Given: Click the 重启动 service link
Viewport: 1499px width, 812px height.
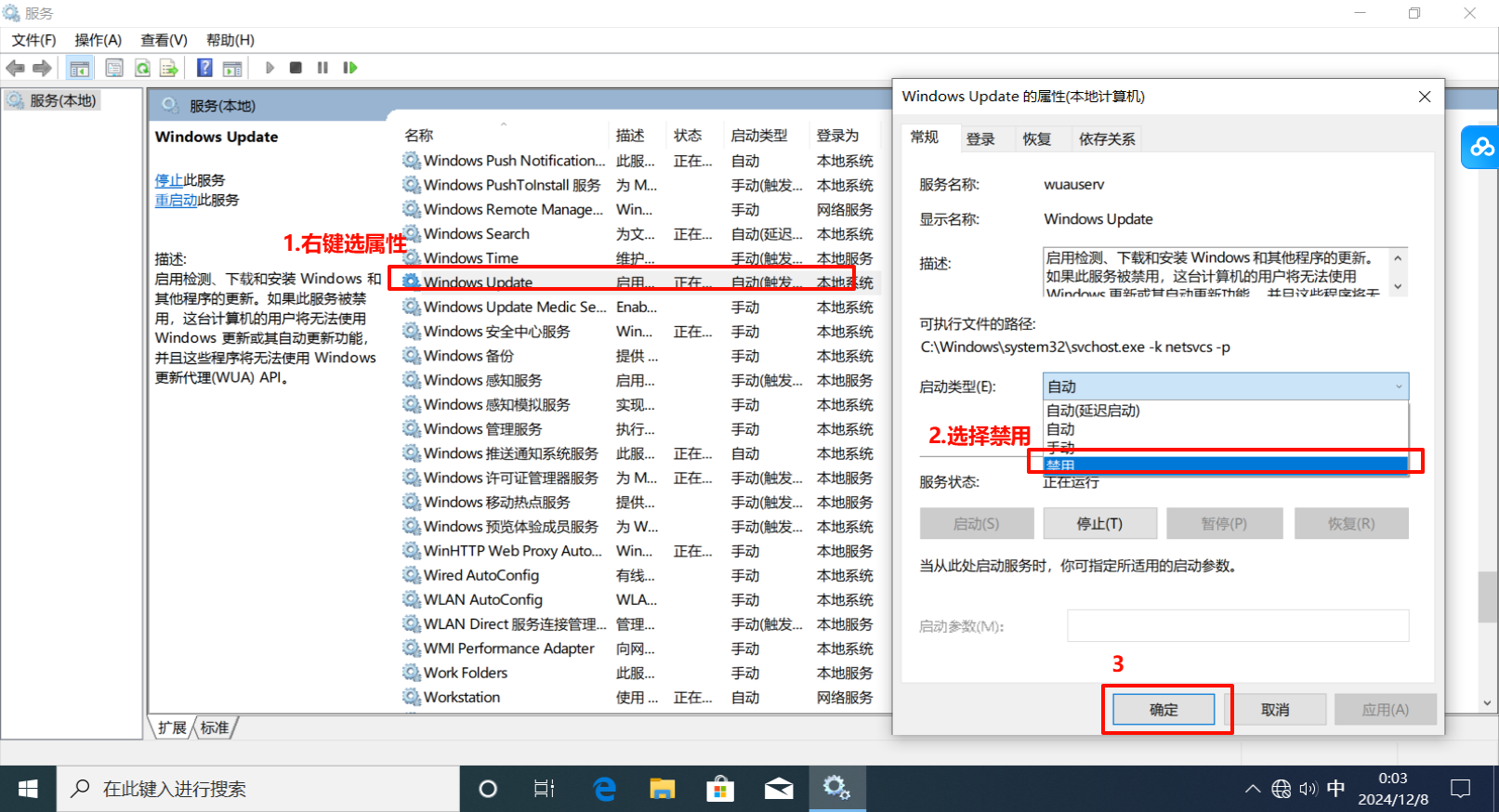Looking at the screenshot, I should [x=176, y=200].
